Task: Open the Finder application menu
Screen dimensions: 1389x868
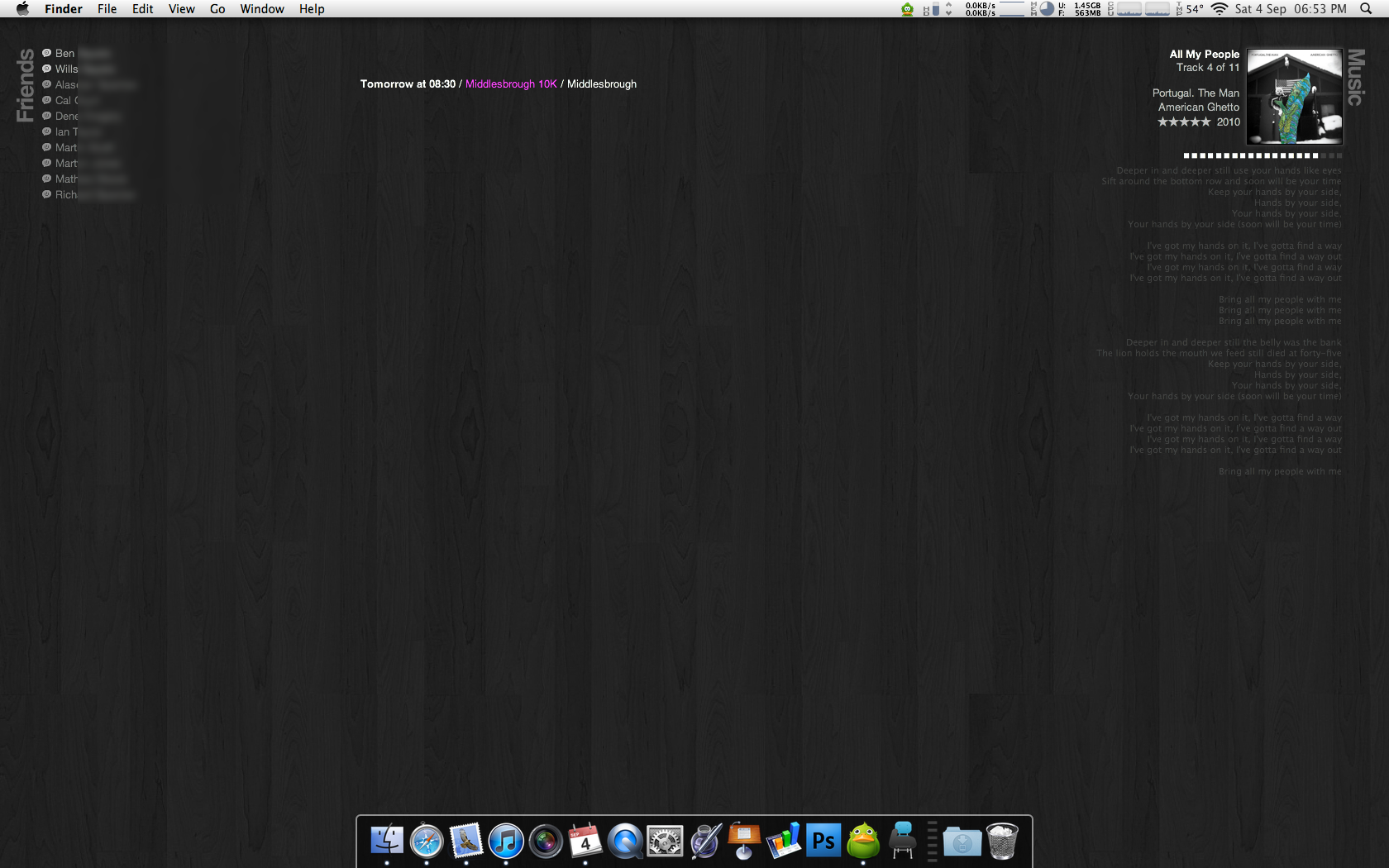Action: pos(64,9)
